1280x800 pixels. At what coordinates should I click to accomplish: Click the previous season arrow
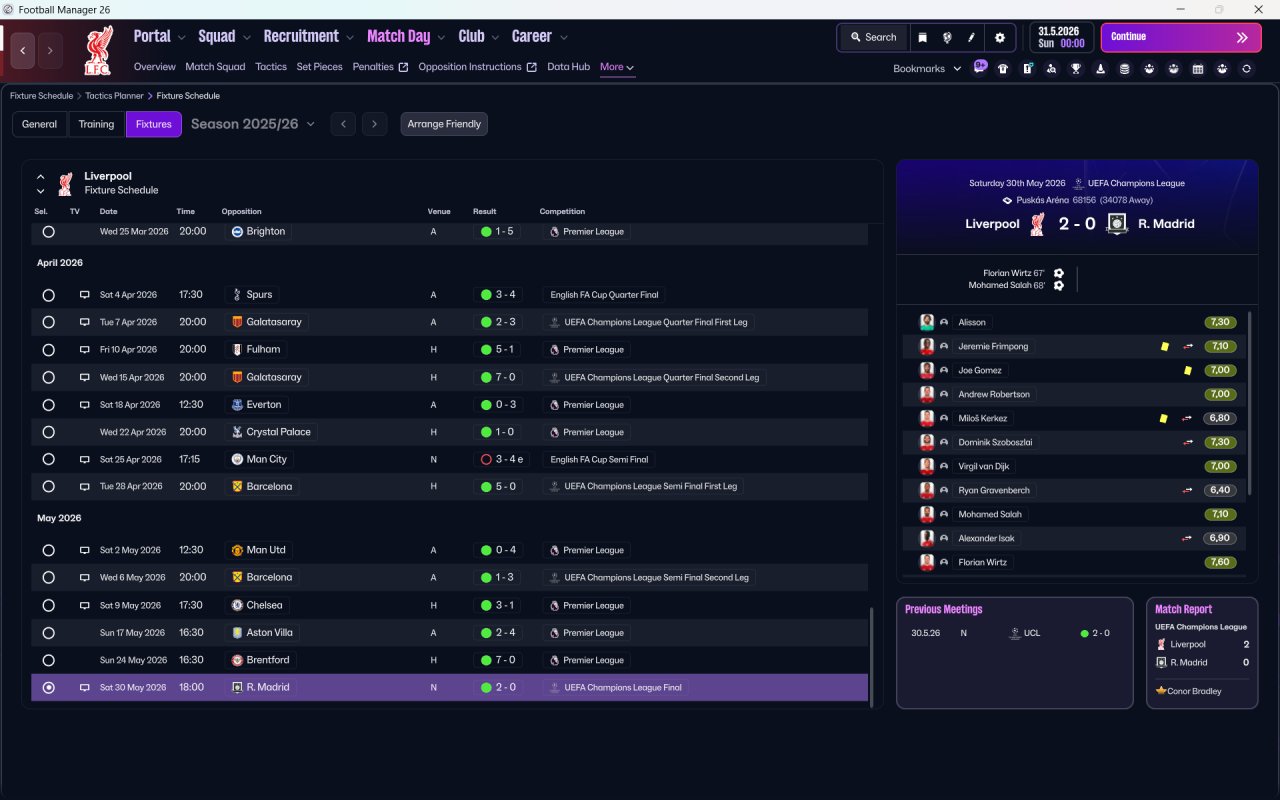(343, 124)
